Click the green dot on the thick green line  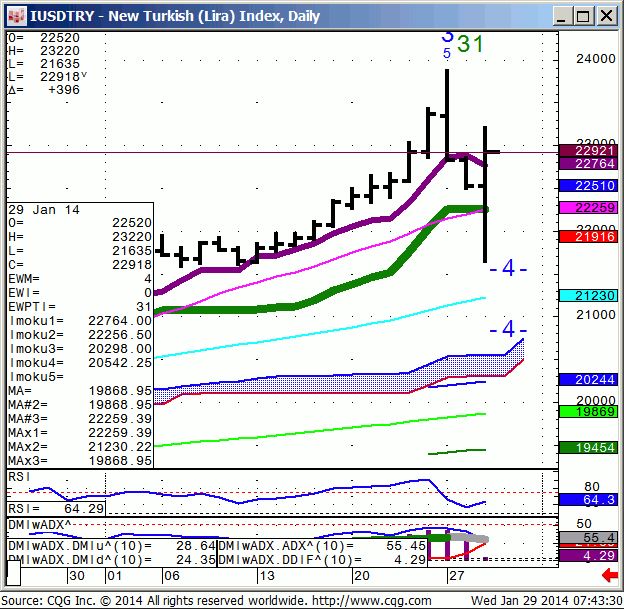coord(485,209)
